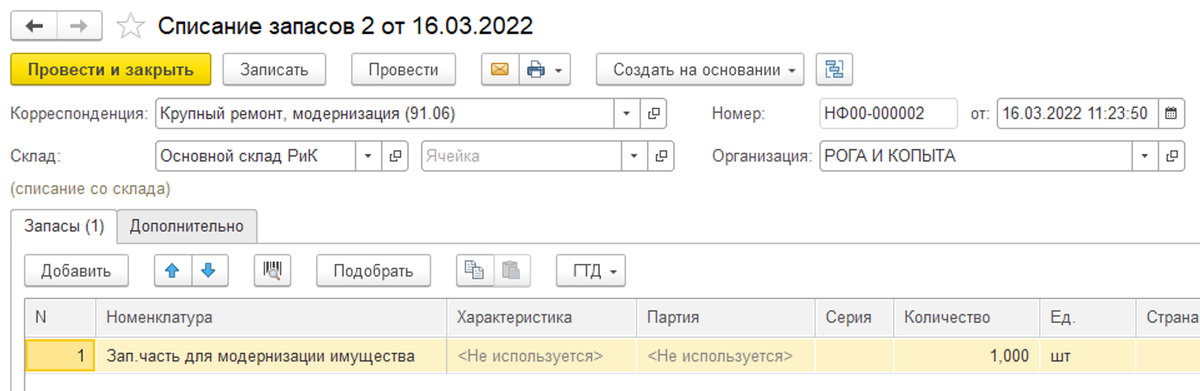Viewport: 1200px width, 391px height.
Task: Click the Подобрать button
Action: [x=373, y=270]
